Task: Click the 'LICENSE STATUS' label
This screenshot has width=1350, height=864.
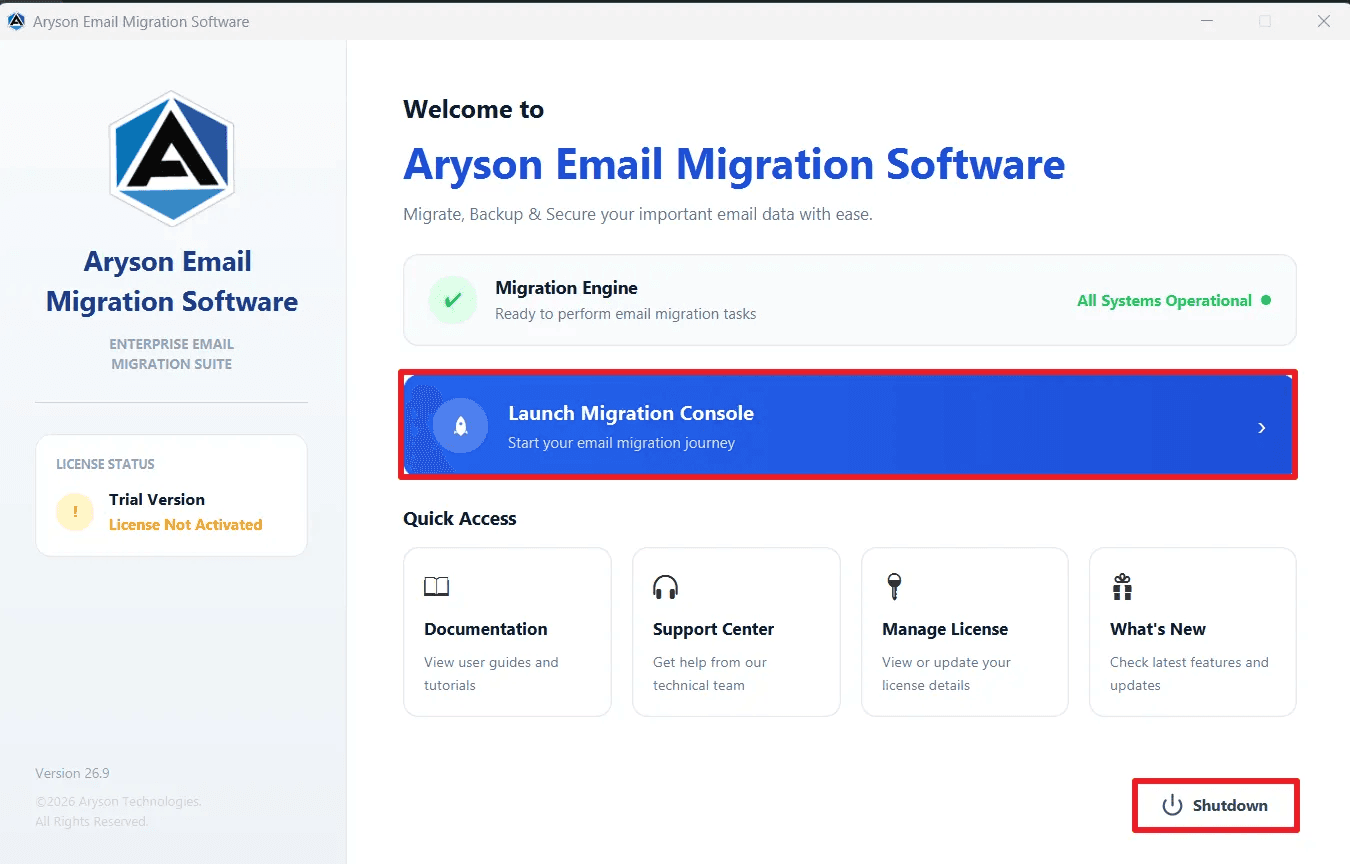Action: tap(105, 464)
